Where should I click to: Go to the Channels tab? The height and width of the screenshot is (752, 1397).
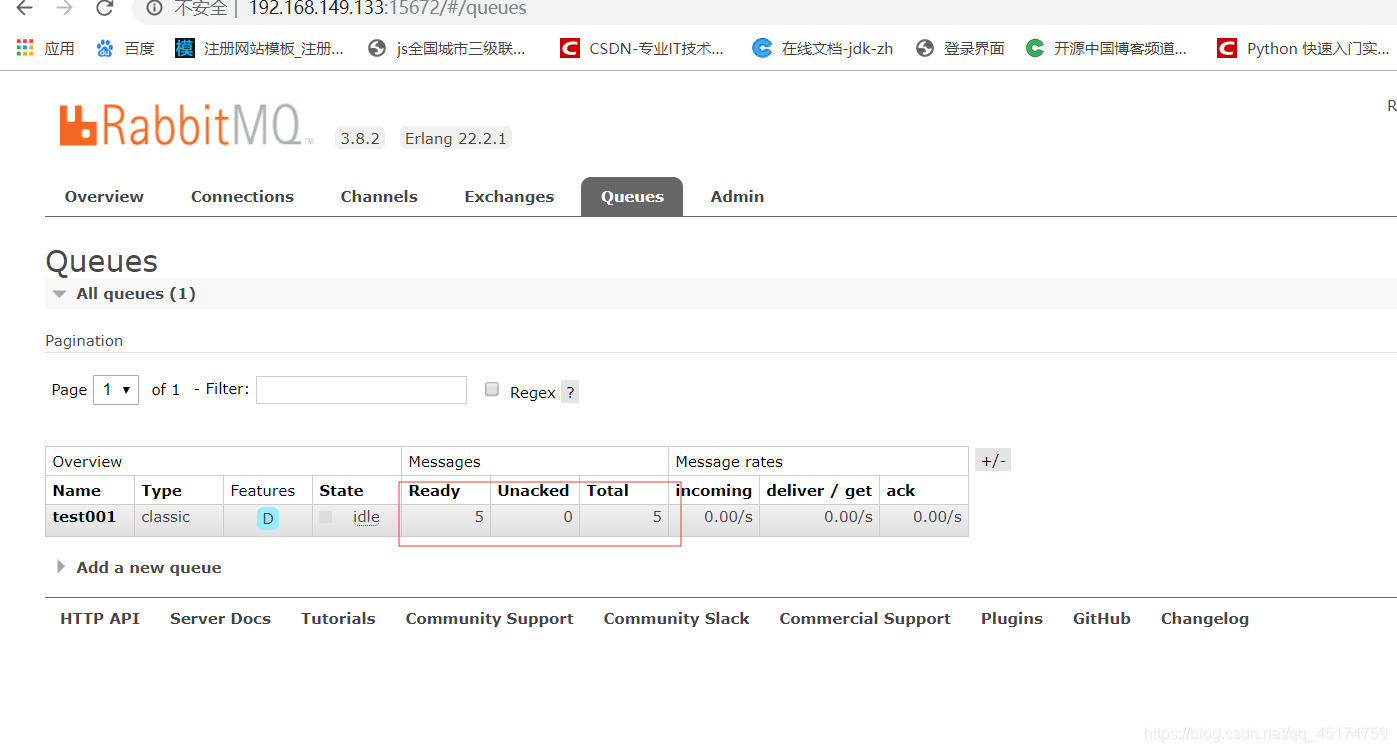(379, 196)
